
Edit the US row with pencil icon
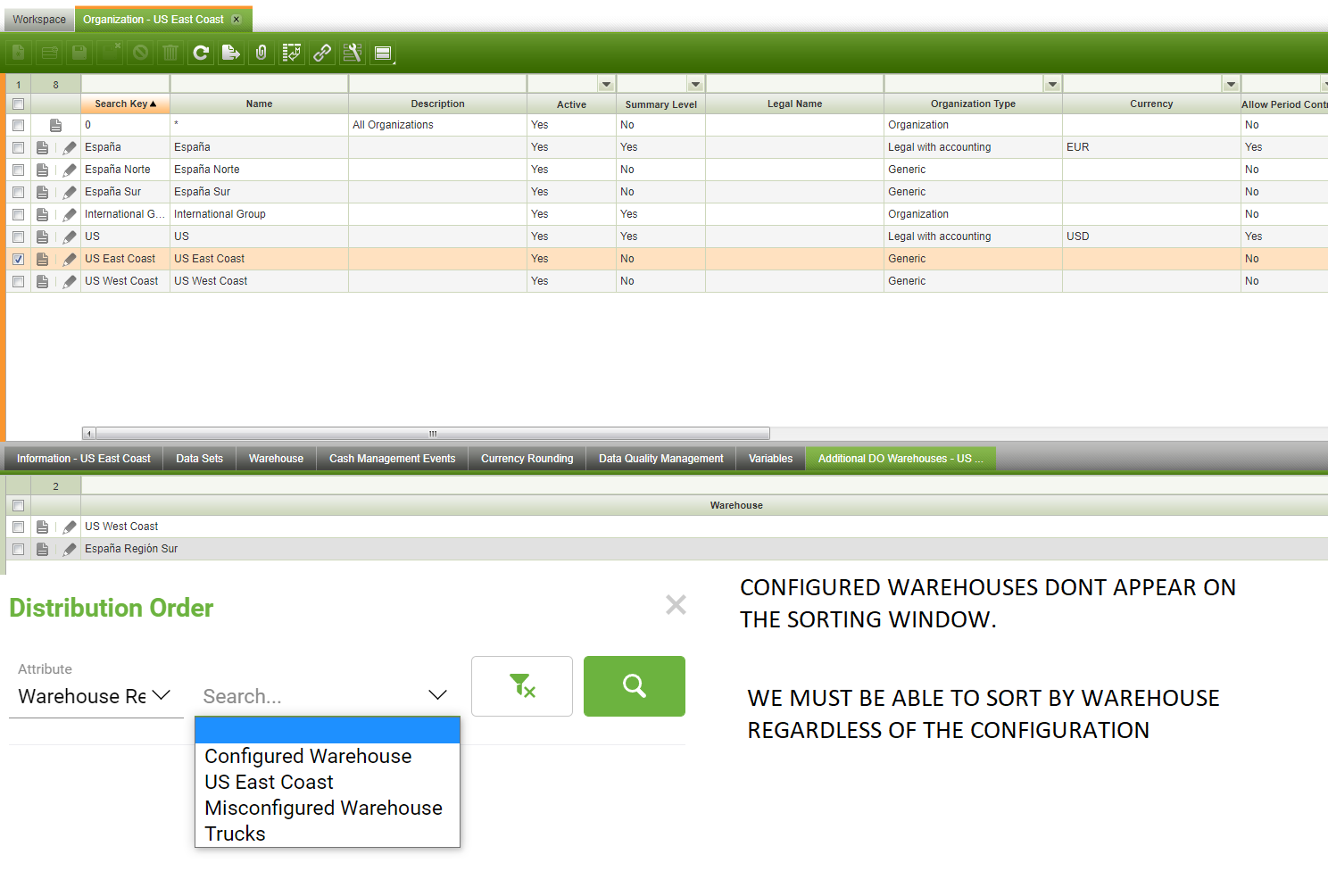pos(70,236)
